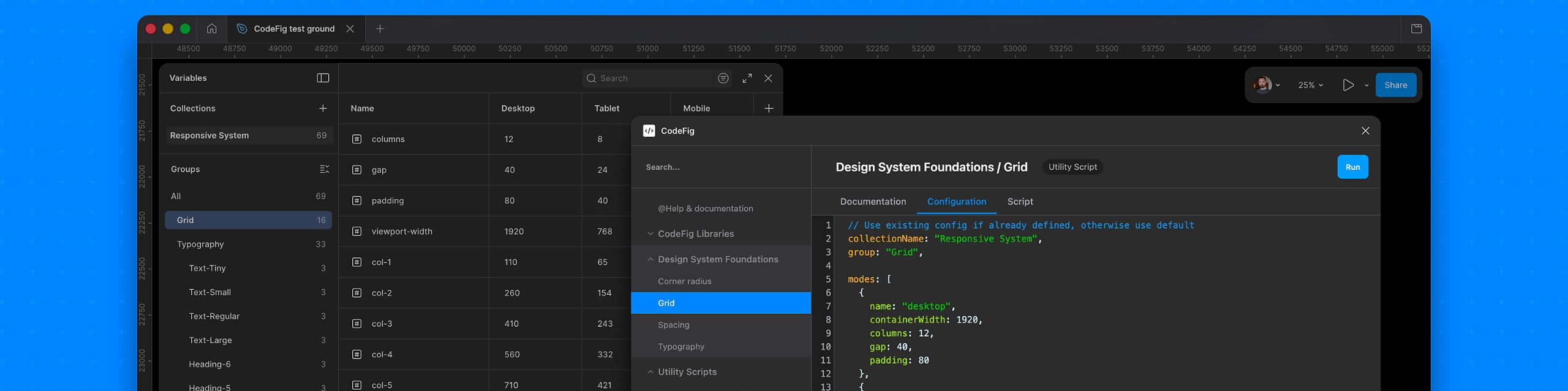Click the CodeFig plugin search field
1568x391 pixels.
tap(720, 167)
